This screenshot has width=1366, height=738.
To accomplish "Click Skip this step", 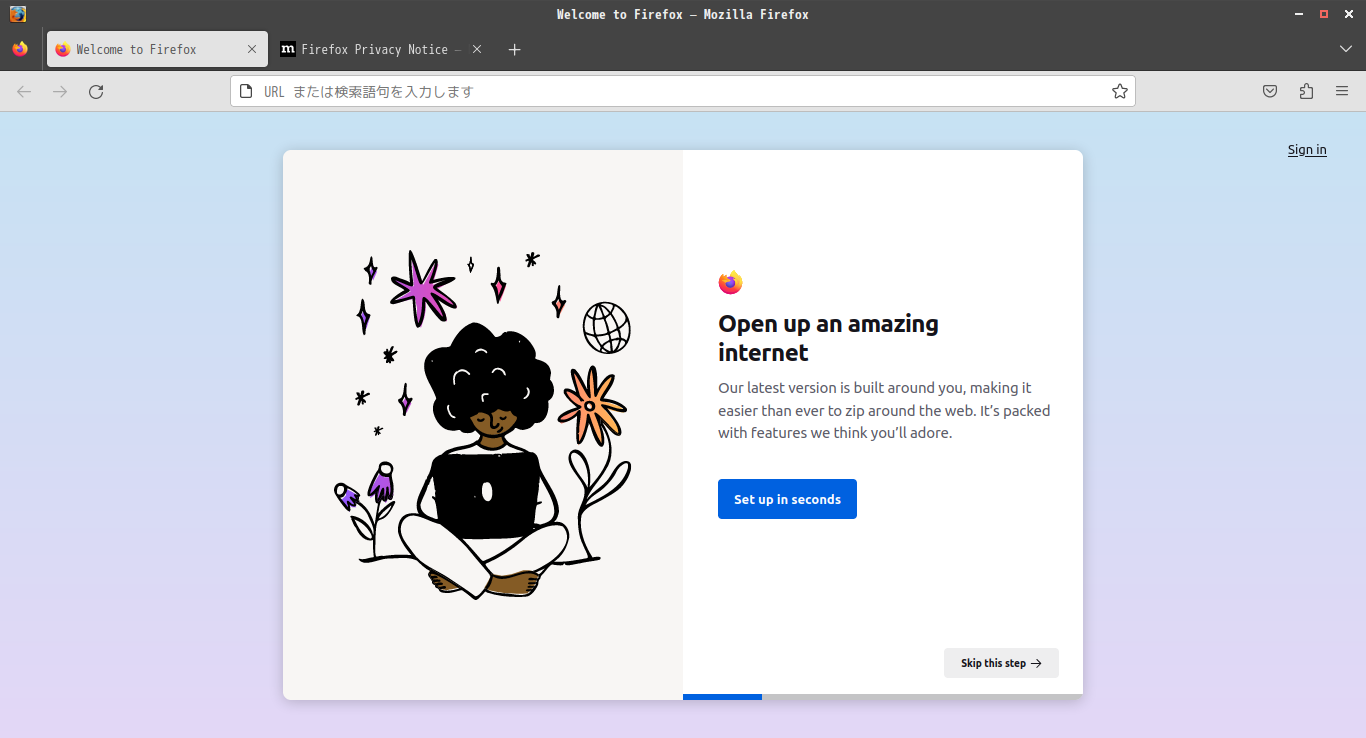I will (1001, 663).
